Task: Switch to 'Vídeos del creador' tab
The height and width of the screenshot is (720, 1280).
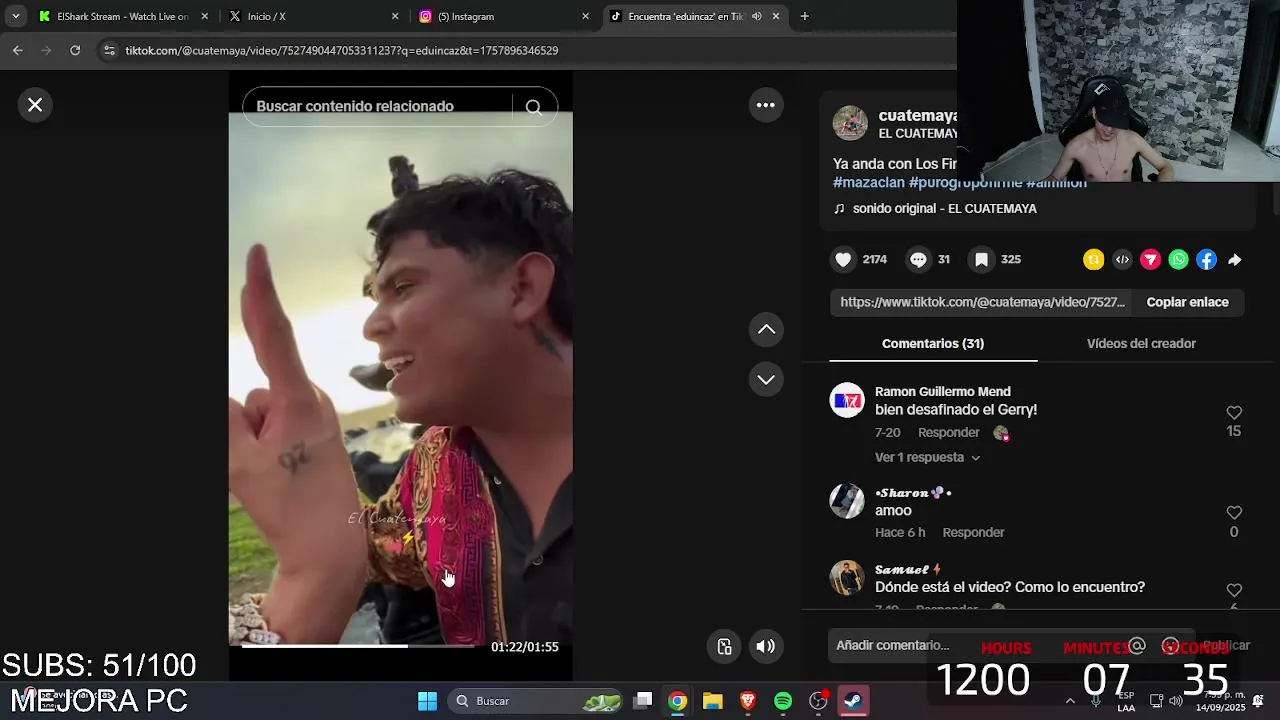Action: [1141, 343]
